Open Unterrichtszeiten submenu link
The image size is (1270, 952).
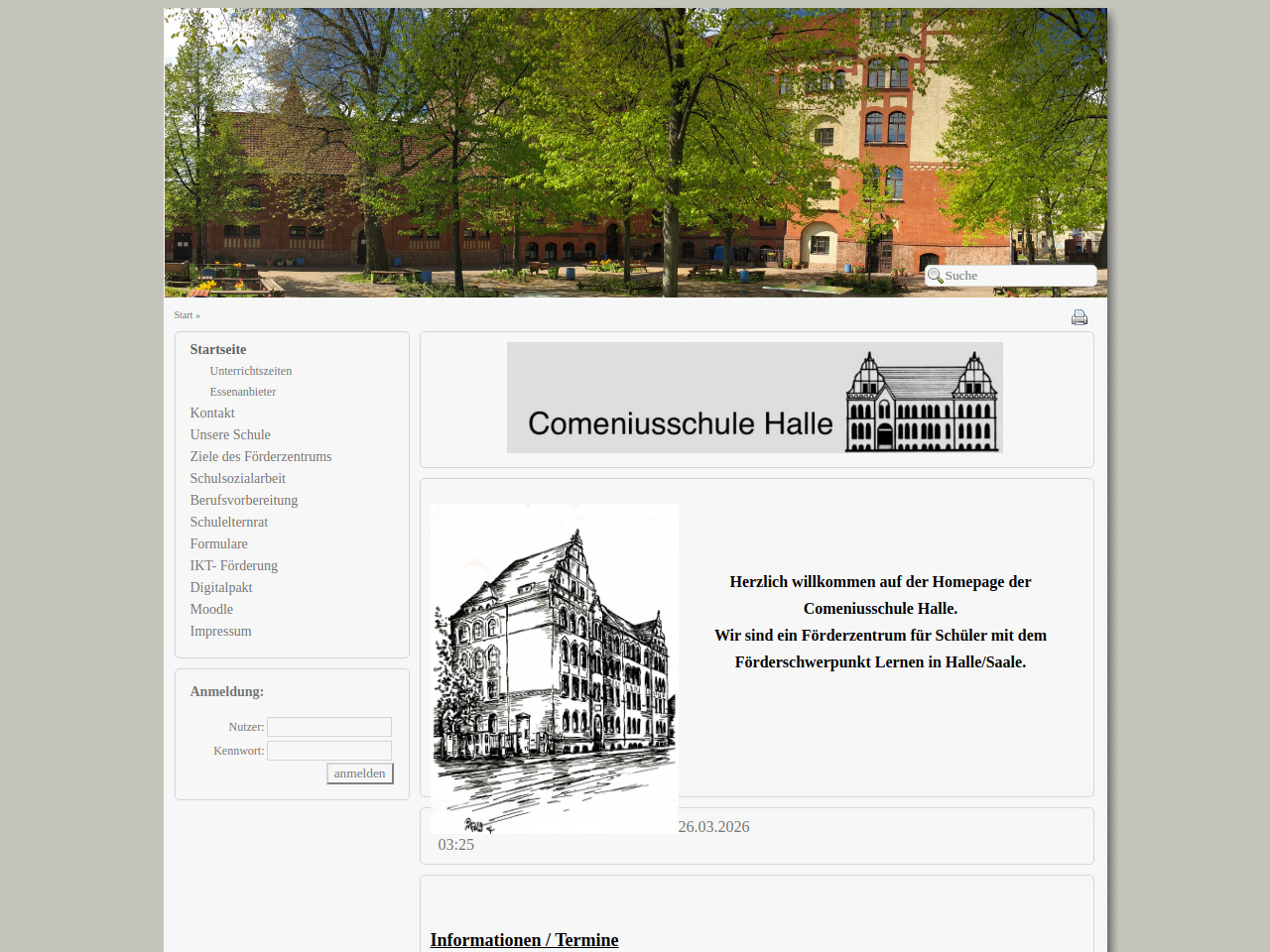coord(251,371)
